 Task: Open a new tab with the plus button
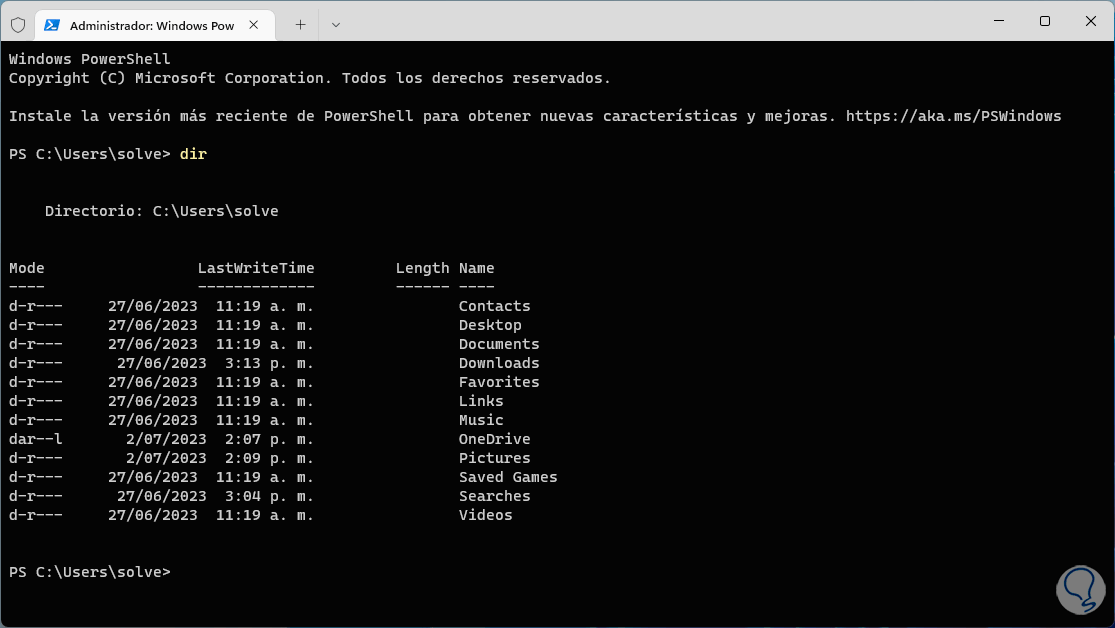(x=301, y=25)
